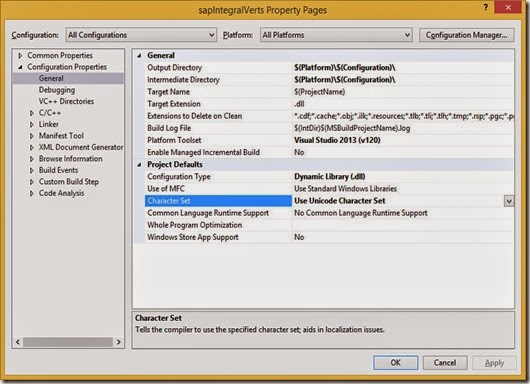Select the Character Set property
The image size is (530, 384).
tap(218, 201)
